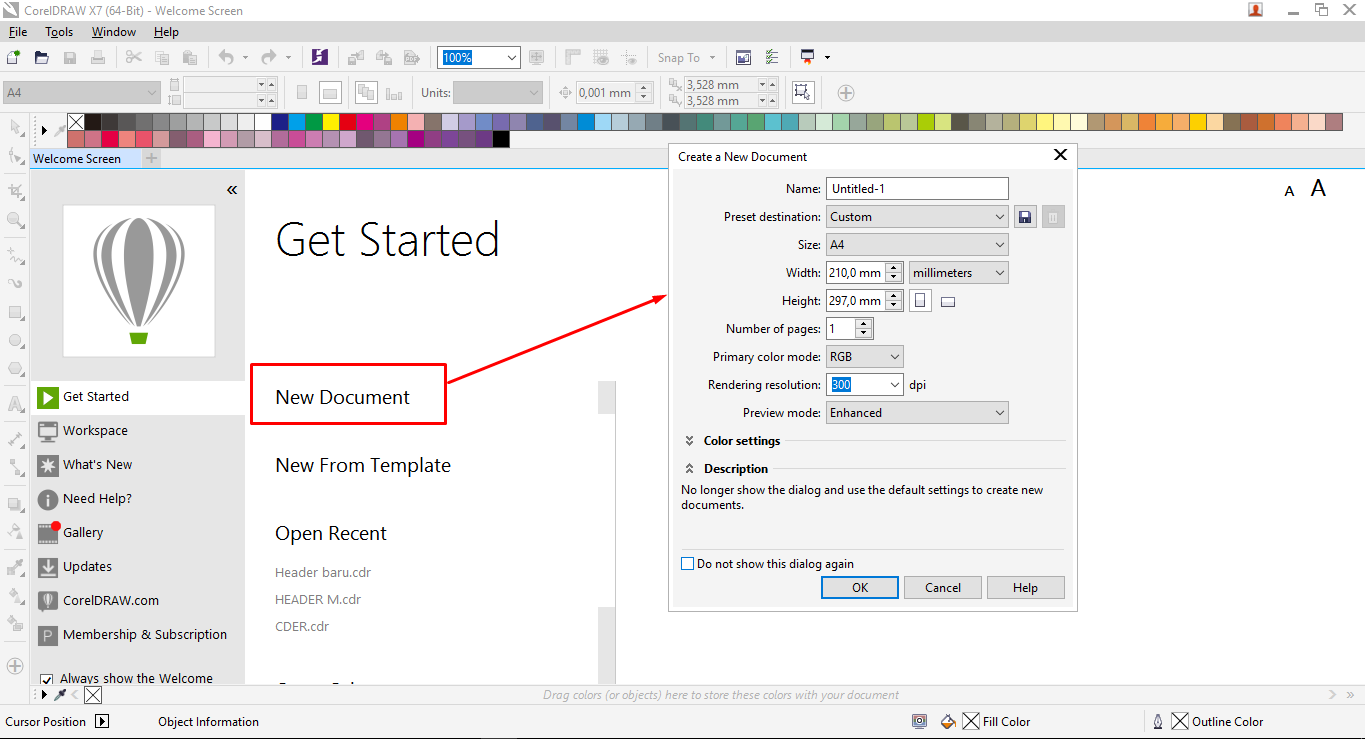Image resolution: width=1365 pixels, height=739 pixels.
Task: Click the Redo arrow icon
Action: click(x=268, y=58)
